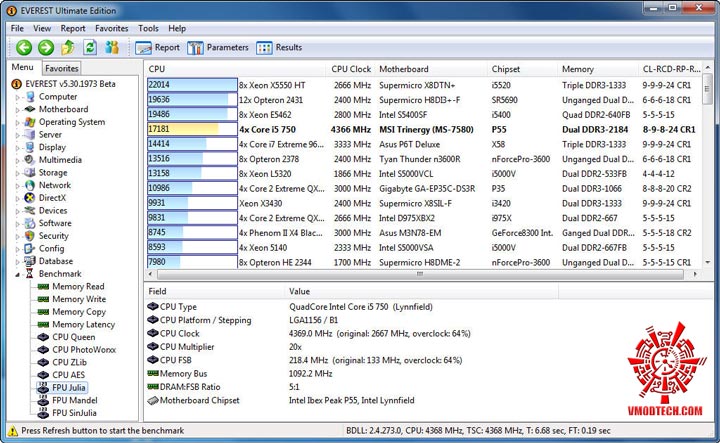720x443 pixels.
Task: Sort by the CPU Clock column header
Action: point(350,69)
